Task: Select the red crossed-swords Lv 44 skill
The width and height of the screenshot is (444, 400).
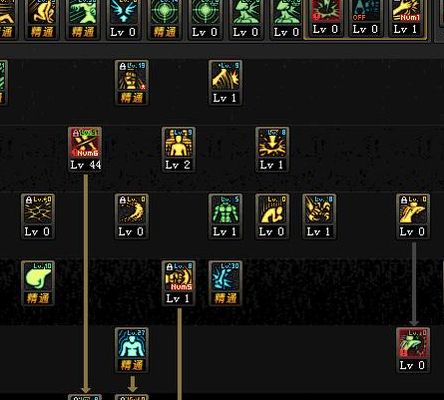Action: (x=85, y=149)
